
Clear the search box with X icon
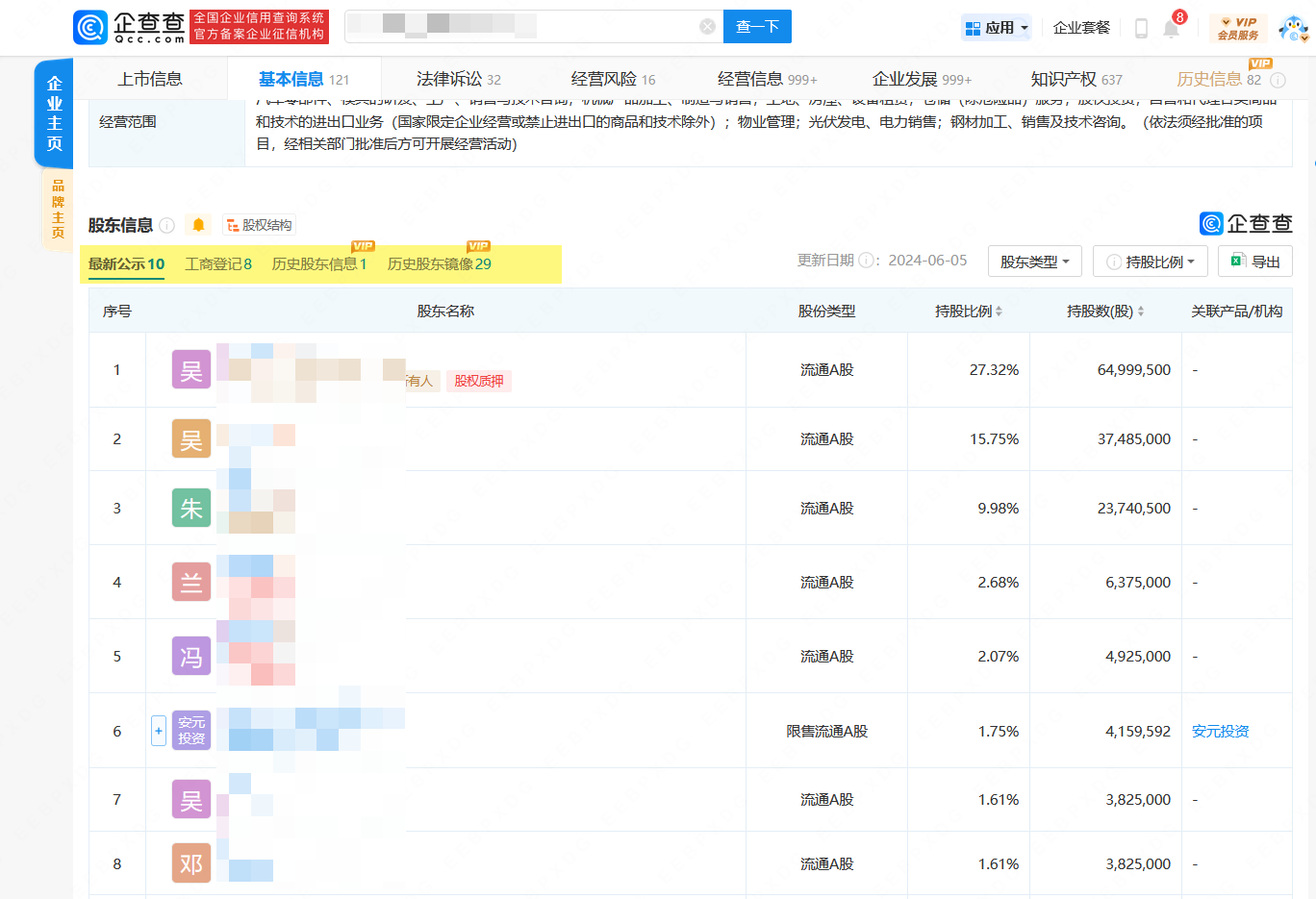point(707,27)
